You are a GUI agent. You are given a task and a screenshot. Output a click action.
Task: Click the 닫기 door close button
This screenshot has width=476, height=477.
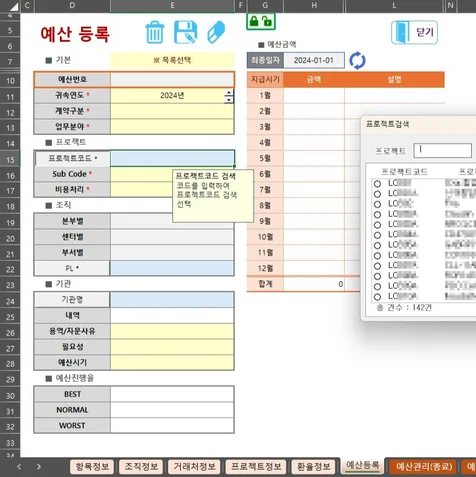[414, 32]
